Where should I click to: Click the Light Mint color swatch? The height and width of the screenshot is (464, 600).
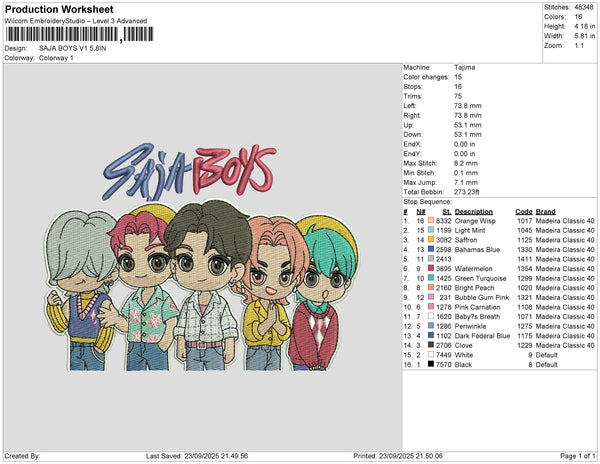coord(431,230)
